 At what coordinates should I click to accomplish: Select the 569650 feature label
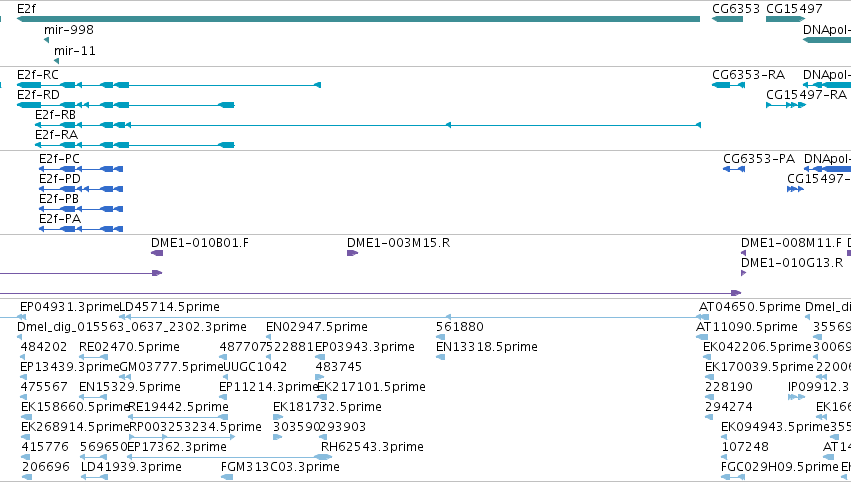[x=103, y=447]
